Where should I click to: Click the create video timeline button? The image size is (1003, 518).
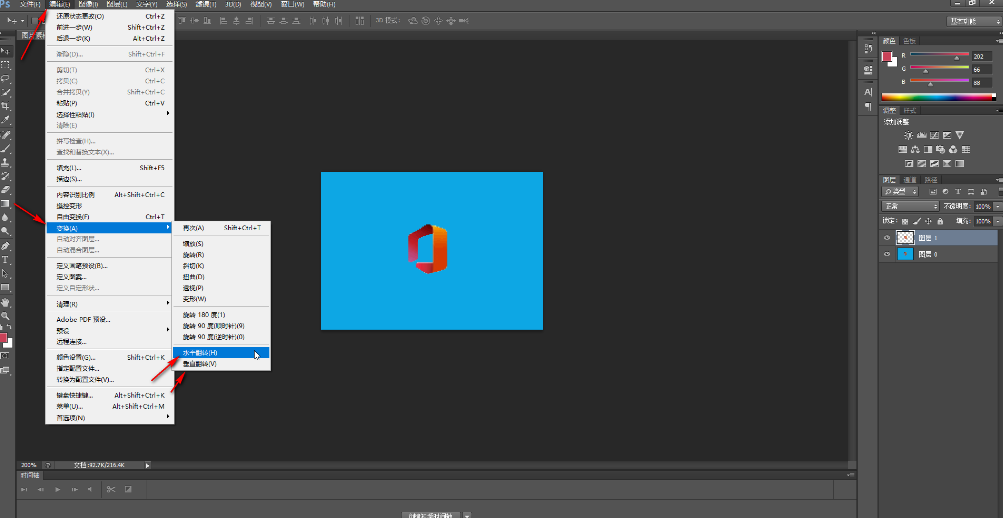tap(430, 515)
